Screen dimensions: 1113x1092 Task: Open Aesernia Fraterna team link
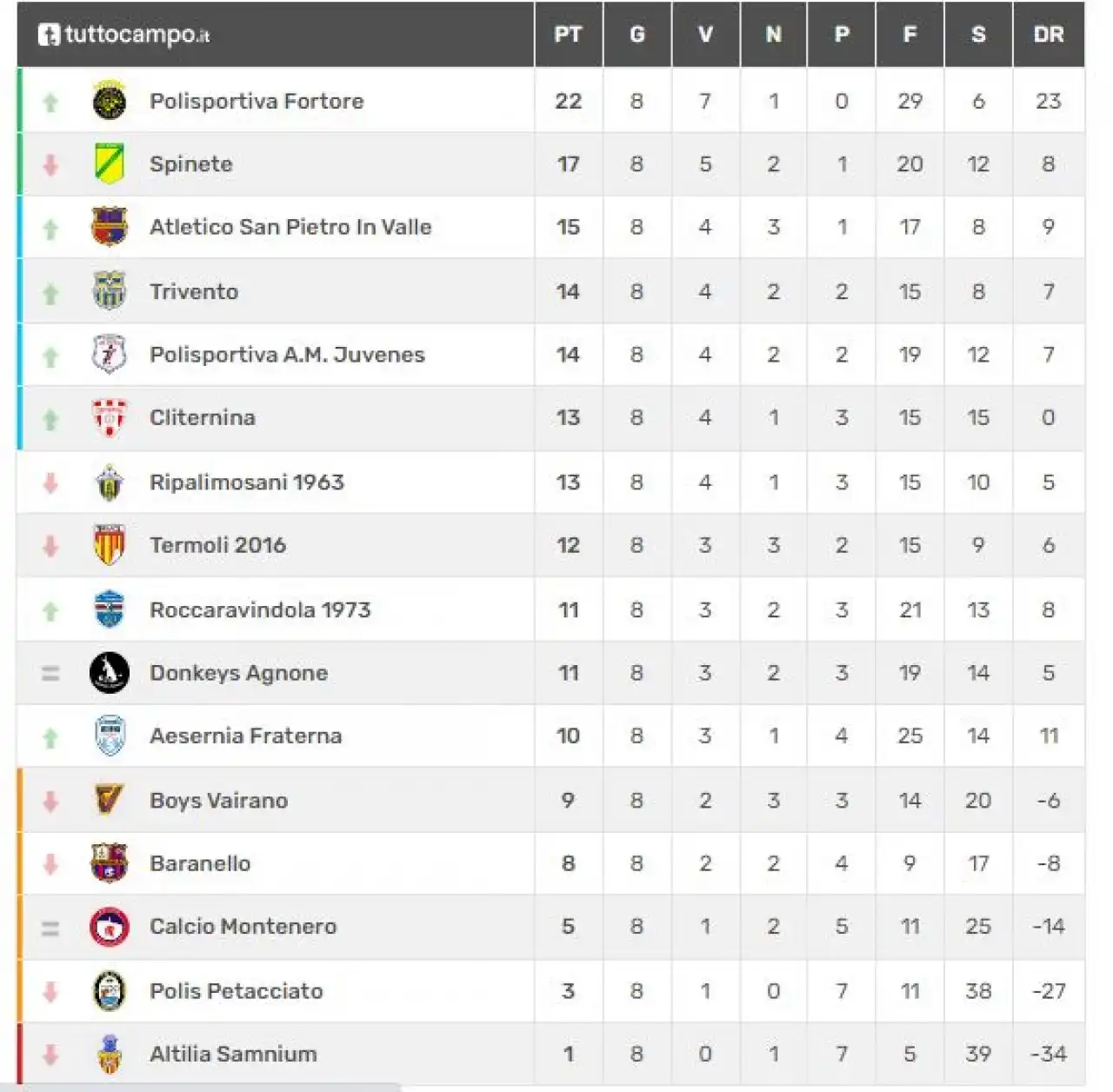tap(245, 736)
